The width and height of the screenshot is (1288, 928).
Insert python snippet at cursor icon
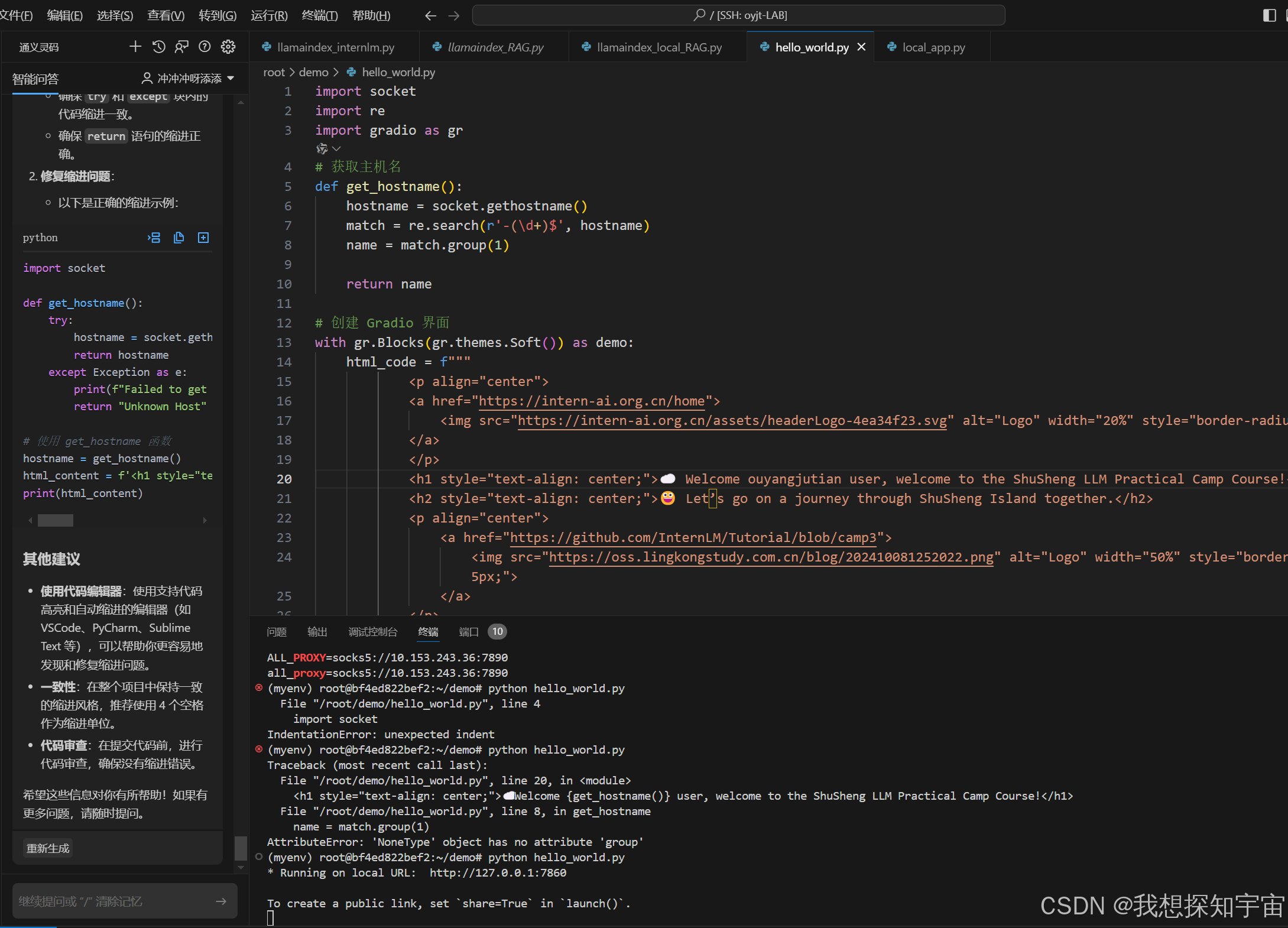[x=154, y=238]
